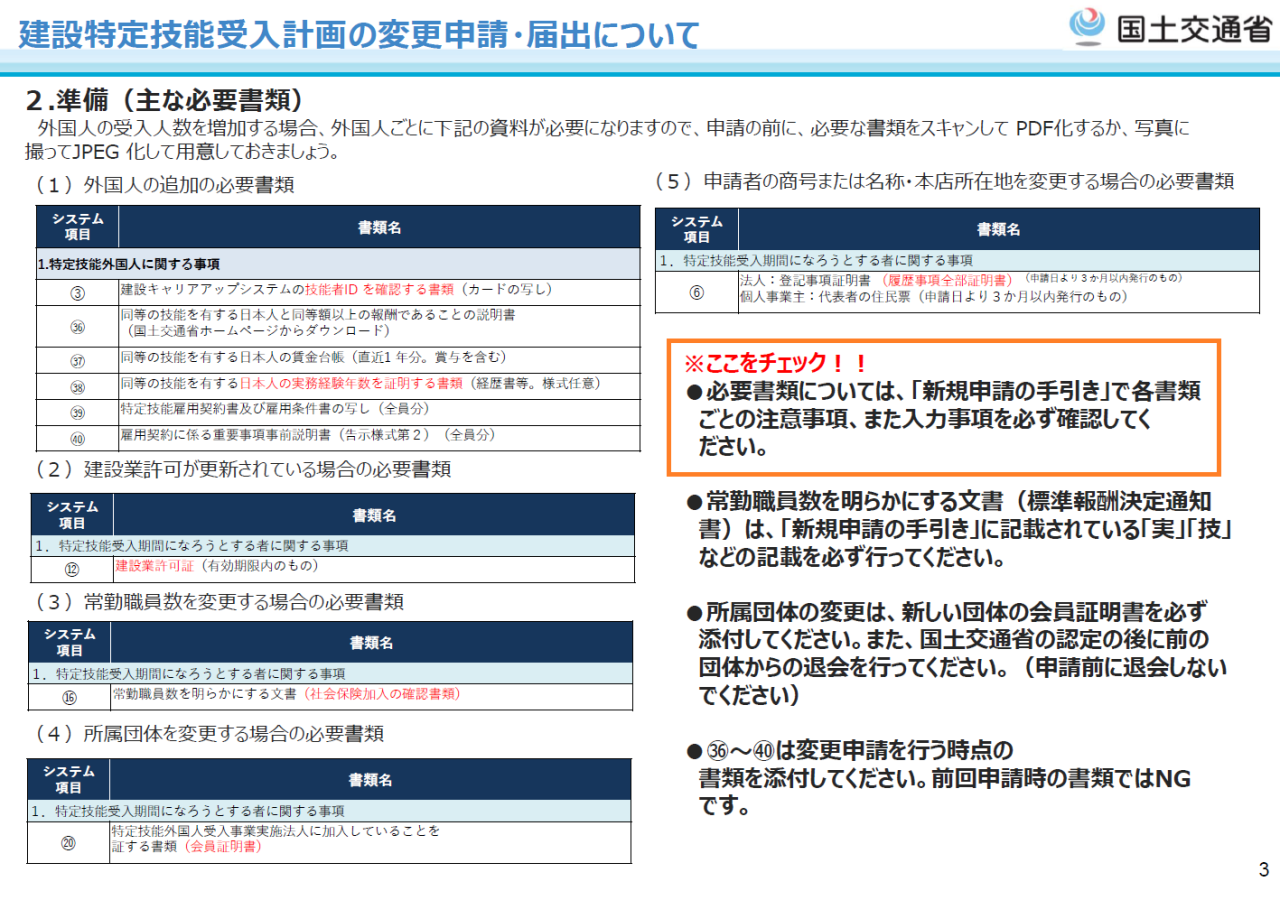Select circled item ㊱ in foreigner table

click(77, 326)
